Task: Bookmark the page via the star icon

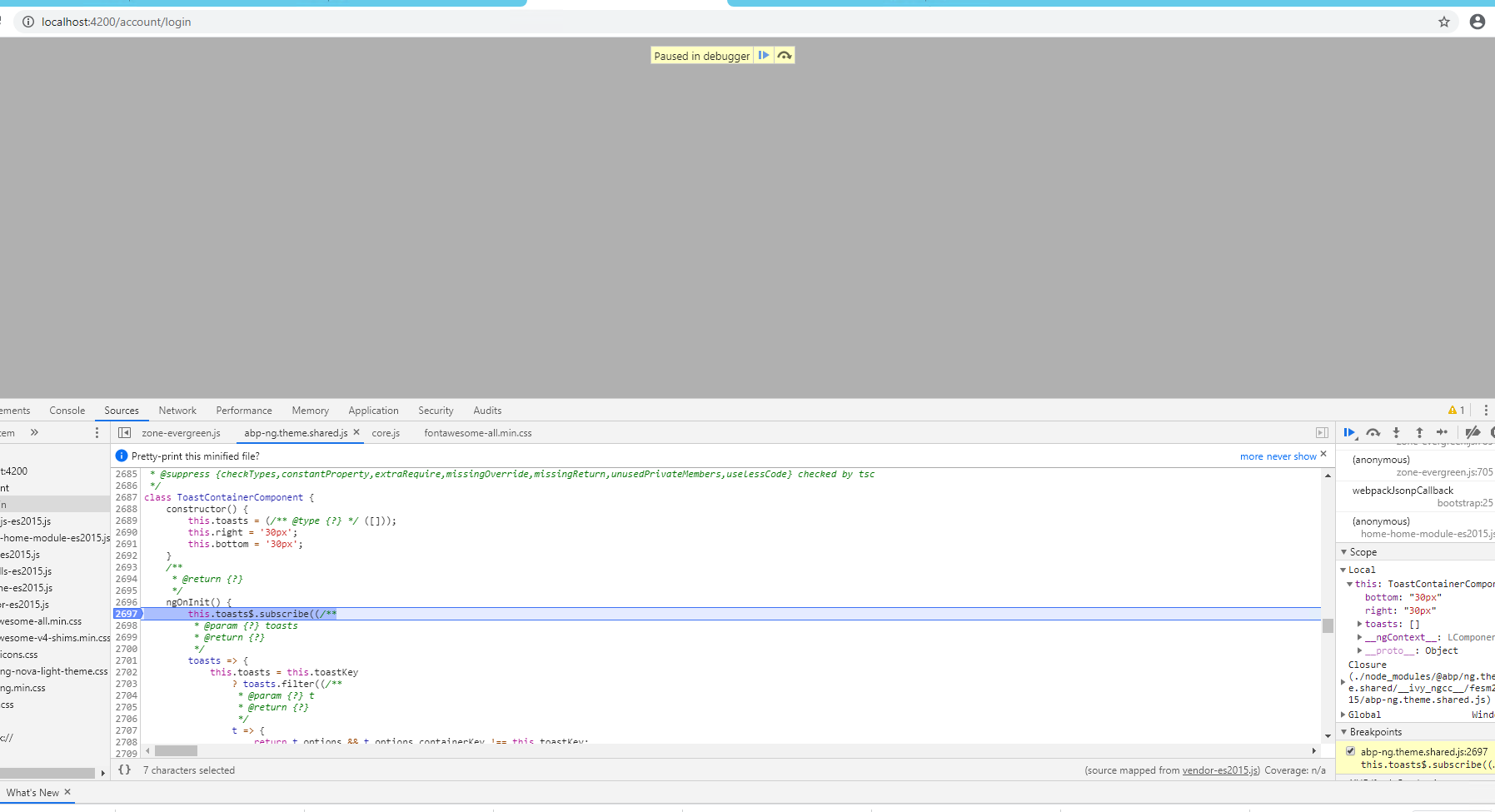Action: point(1444,22)
